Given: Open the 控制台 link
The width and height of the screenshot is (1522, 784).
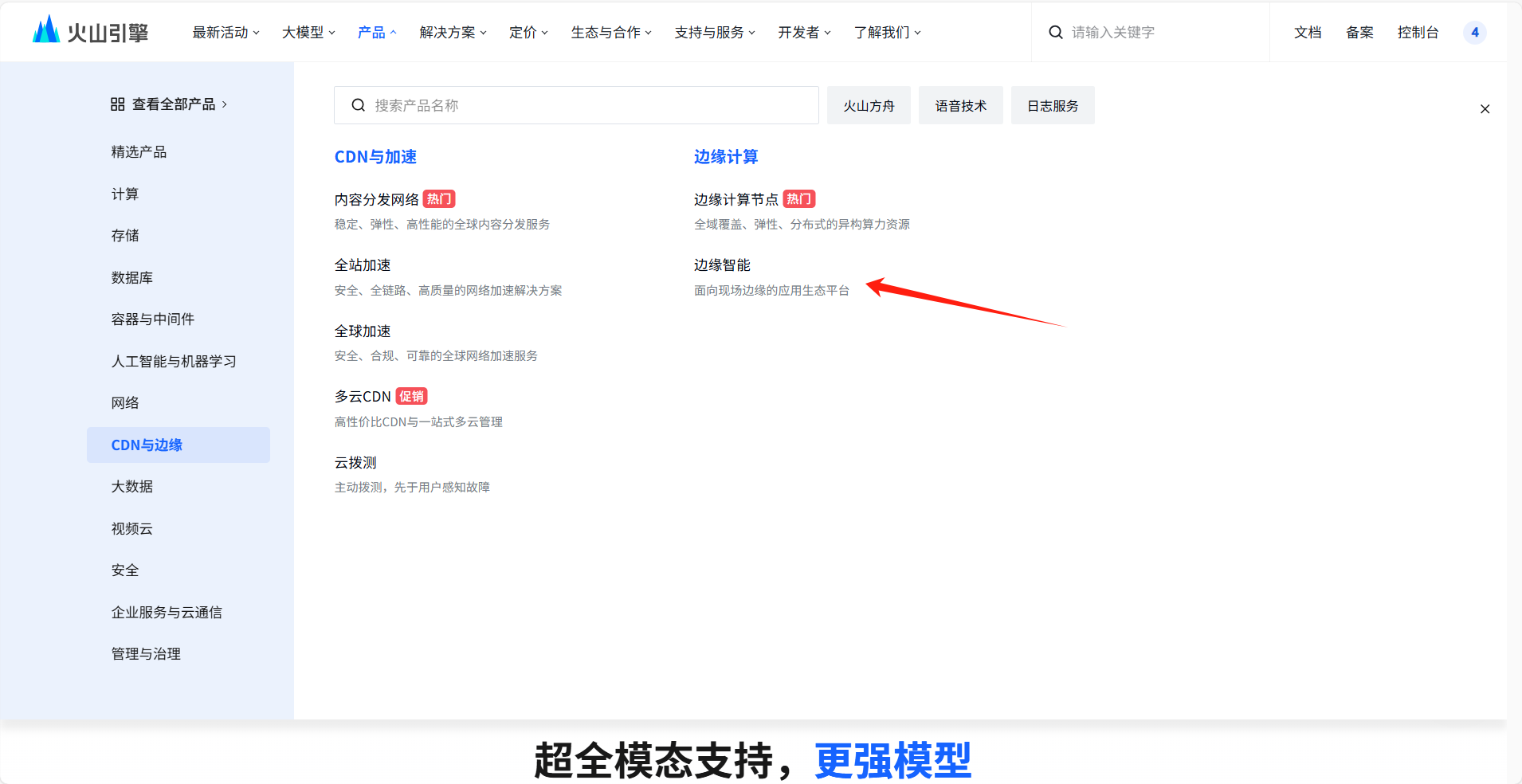Looking at the screenshot, I should coord(1418,33).
